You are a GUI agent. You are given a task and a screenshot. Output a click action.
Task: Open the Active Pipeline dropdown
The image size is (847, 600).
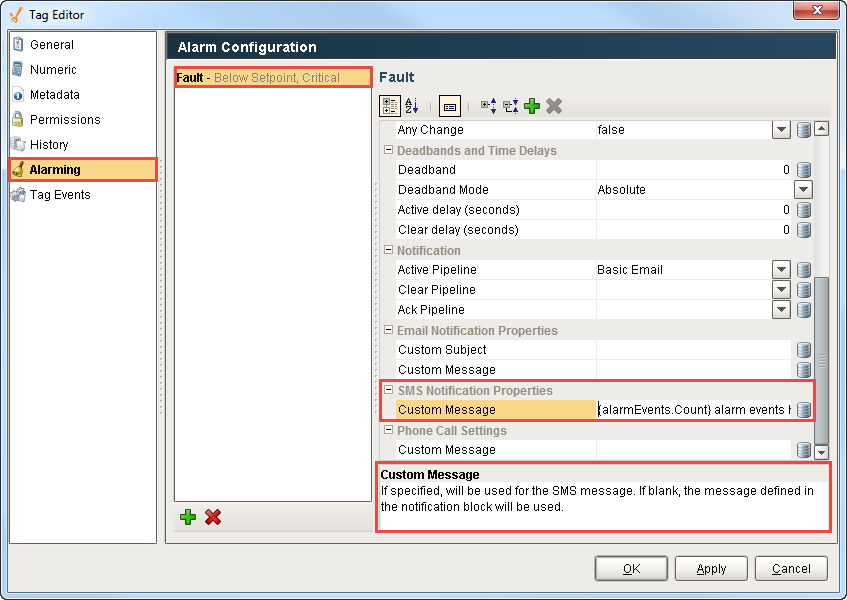pos(781,269)
